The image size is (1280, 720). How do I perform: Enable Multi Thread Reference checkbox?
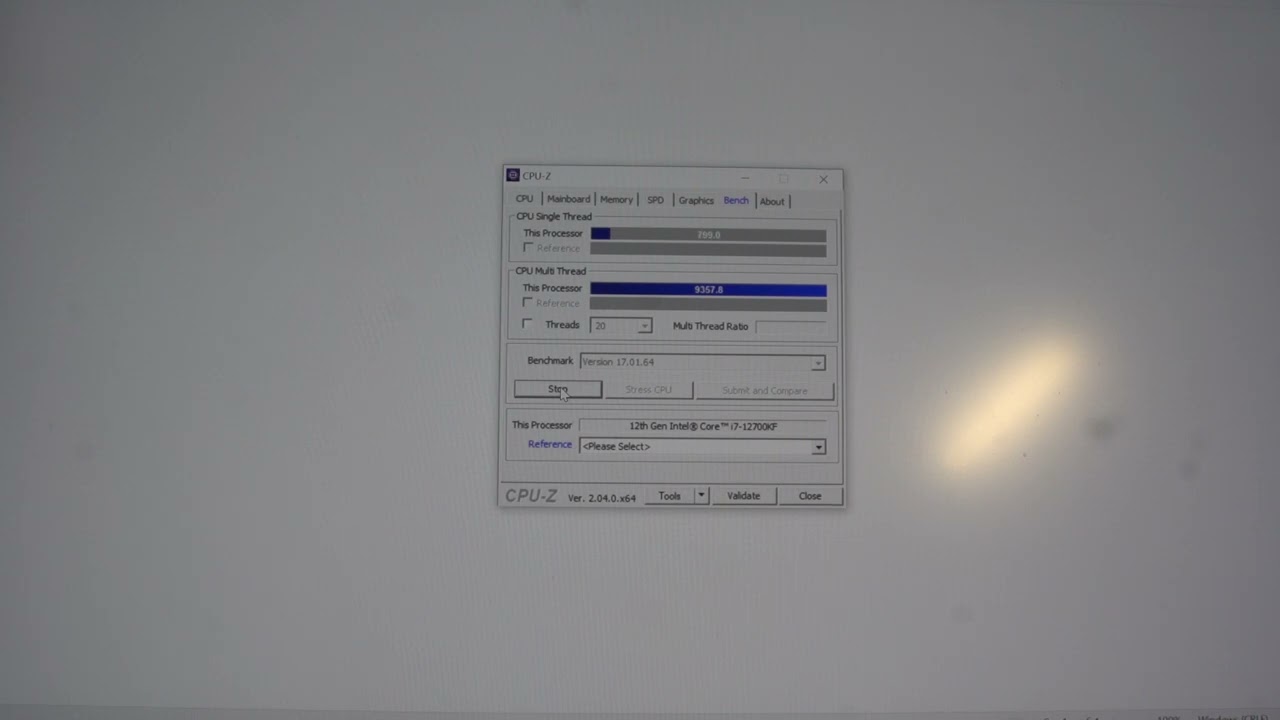528,302
